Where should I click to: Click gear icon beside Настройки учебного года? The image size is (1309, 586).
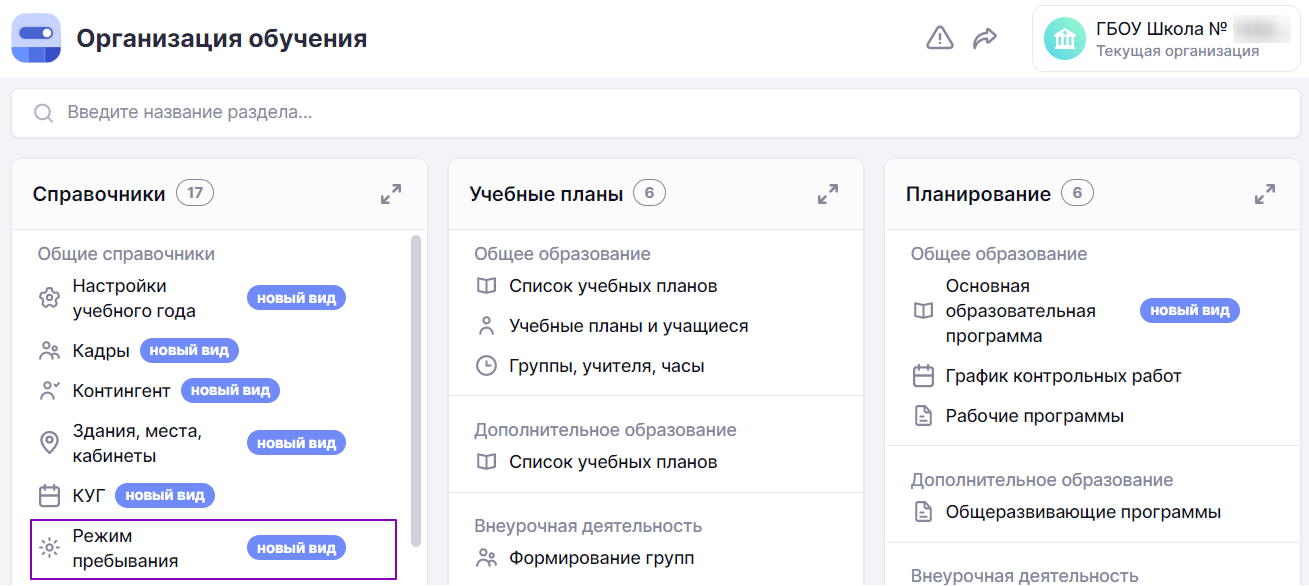click(49, 298)
